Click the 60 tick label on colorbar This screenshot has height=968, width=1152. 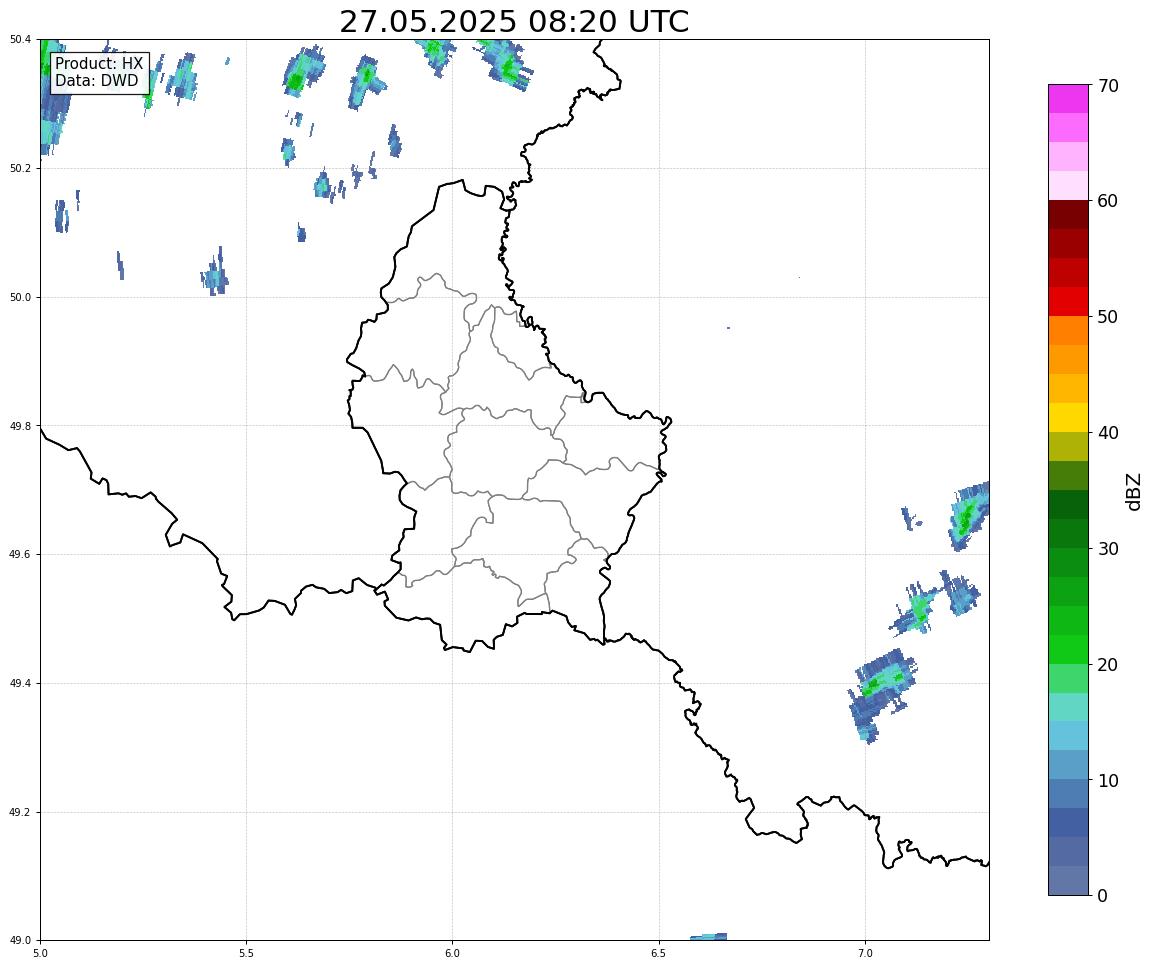(1108, 201)
